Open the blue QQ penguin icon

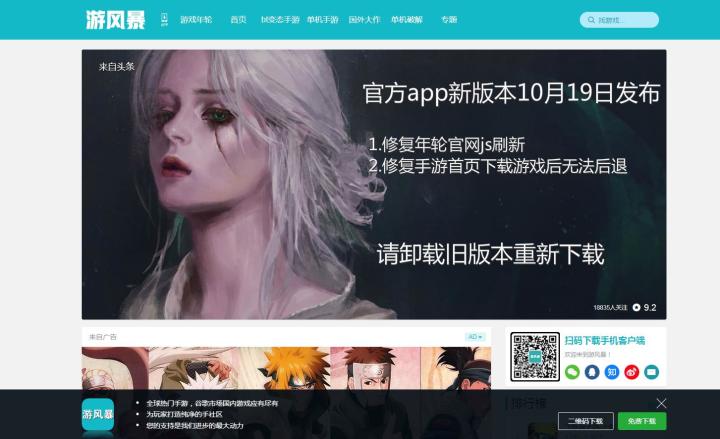coord(592,372)
